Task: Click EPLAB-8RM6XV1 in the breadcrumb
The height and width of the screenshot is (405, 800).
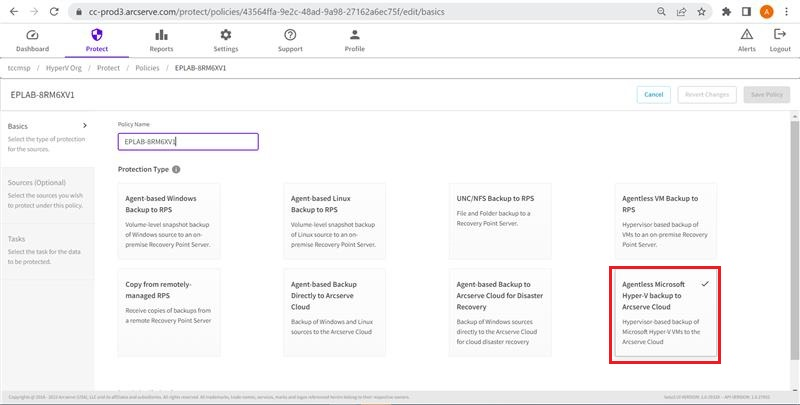Action: point(201,68)
